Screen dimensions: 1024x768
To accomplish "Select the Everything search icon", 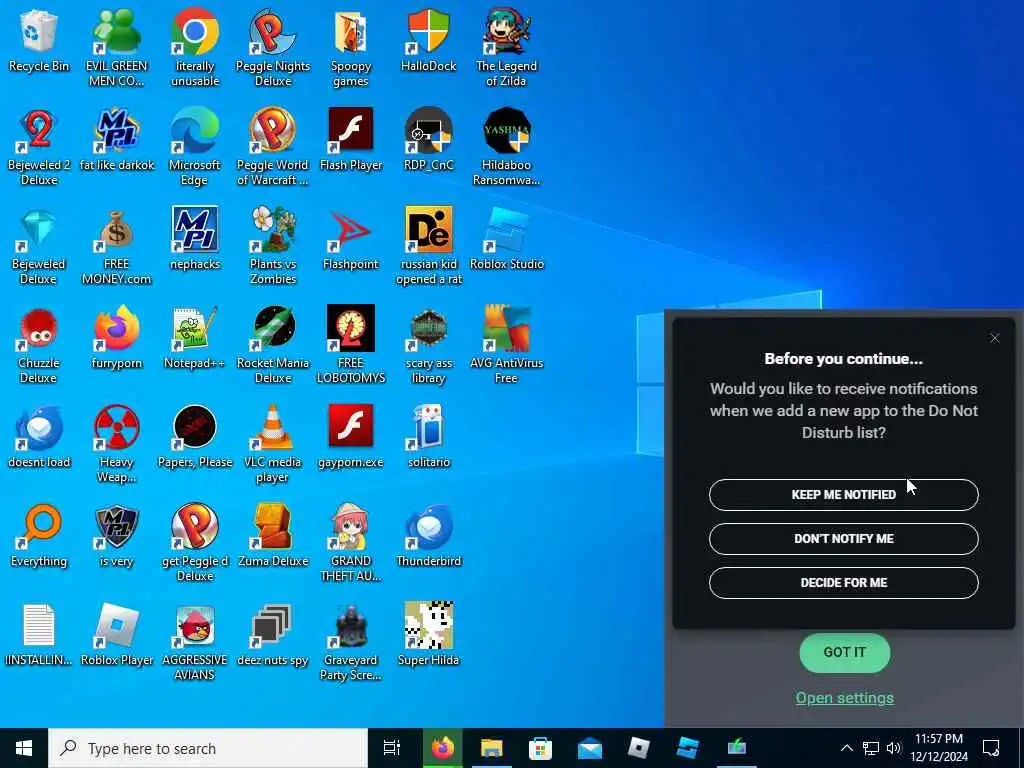I will pos(39,526).
